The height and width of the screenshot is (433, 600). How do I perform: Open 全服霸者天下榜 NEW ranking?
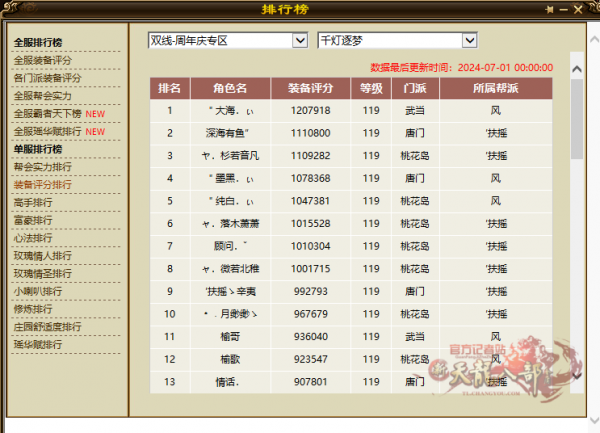tap(59, 114)
